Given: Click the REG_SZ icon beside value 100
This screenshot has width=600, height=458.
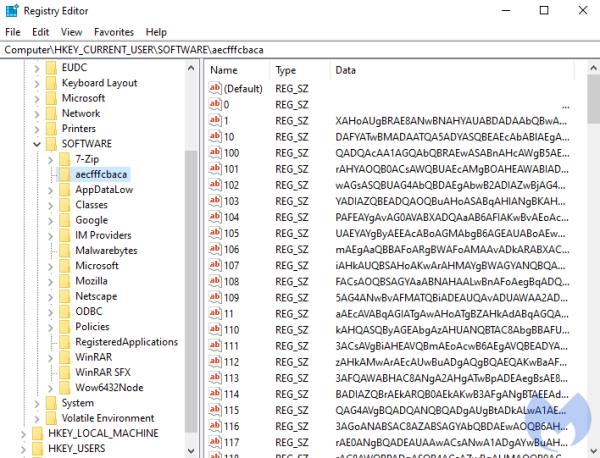Looking at the screenshot, I should (x=214, y=153).
